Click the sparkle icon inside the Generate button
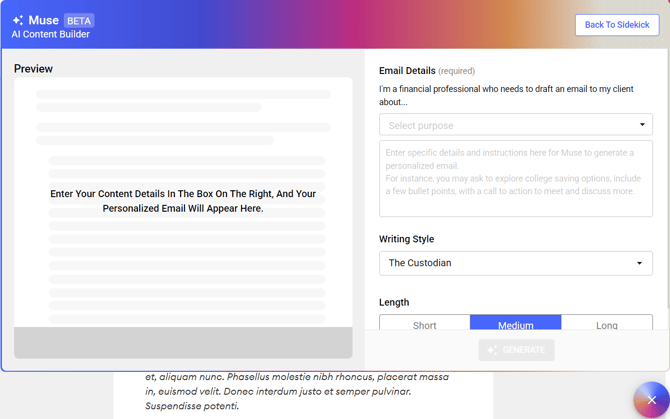The height and width of the screenshot is (419, 670). 492,350
